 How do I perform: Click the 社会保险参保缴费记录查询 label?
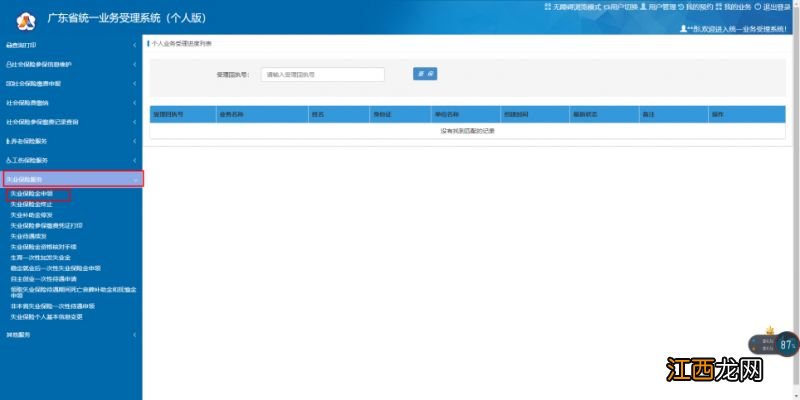[x=42, y=122]
